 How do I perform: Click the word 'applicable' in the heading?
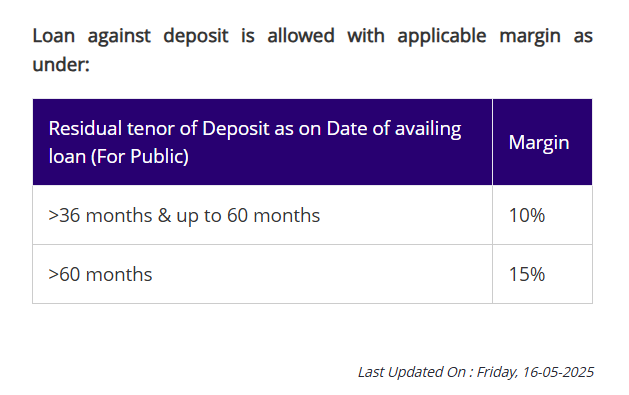[442, 36]
